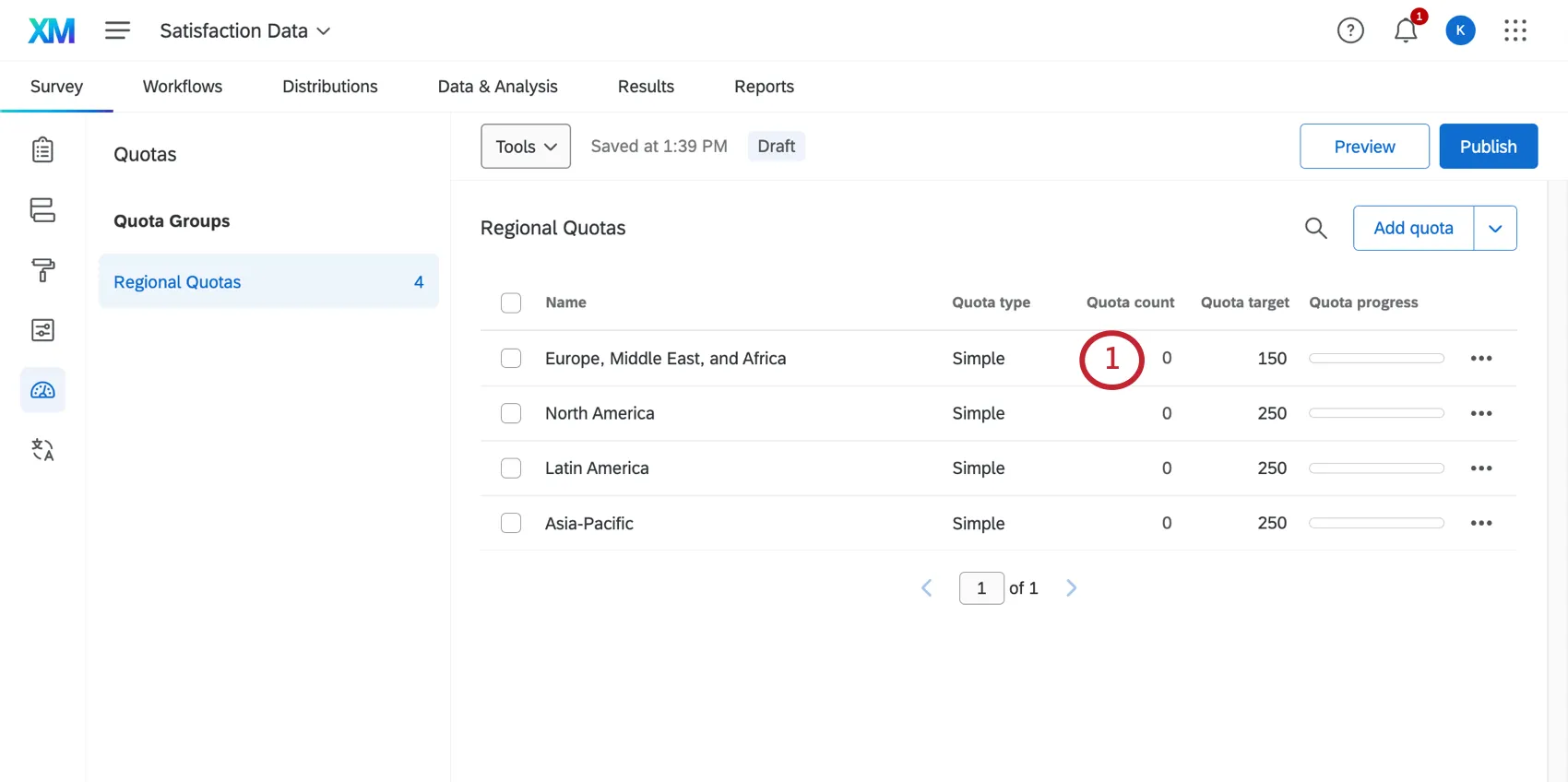Toggle the select-all checkbox in header

click(511, 302)
